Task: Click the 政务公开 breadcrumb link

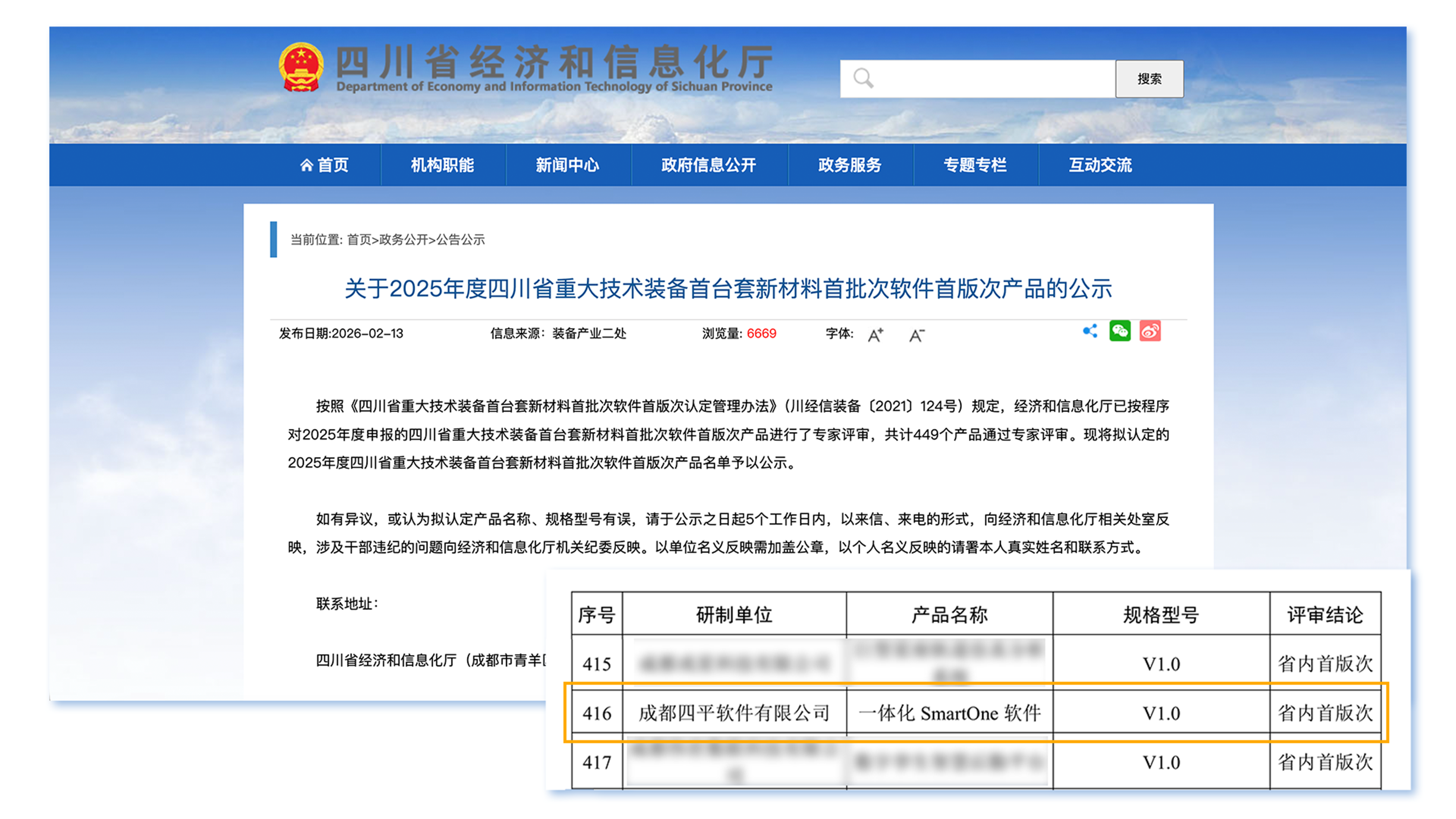Action: pyautogui.click(x=403, y=240)
